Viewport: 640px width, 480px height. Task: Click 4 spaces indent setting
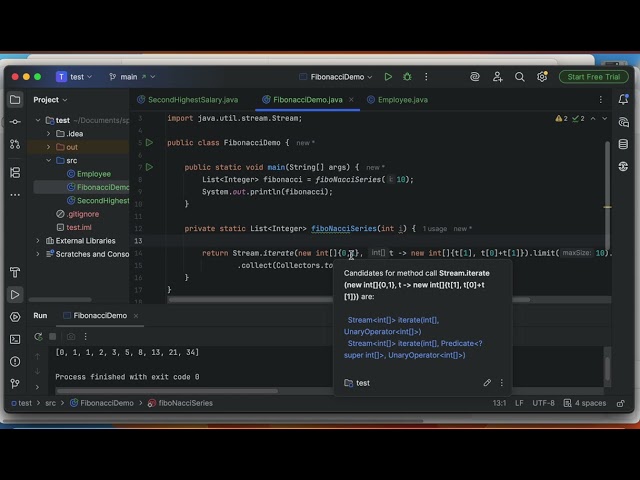[585, 403]
